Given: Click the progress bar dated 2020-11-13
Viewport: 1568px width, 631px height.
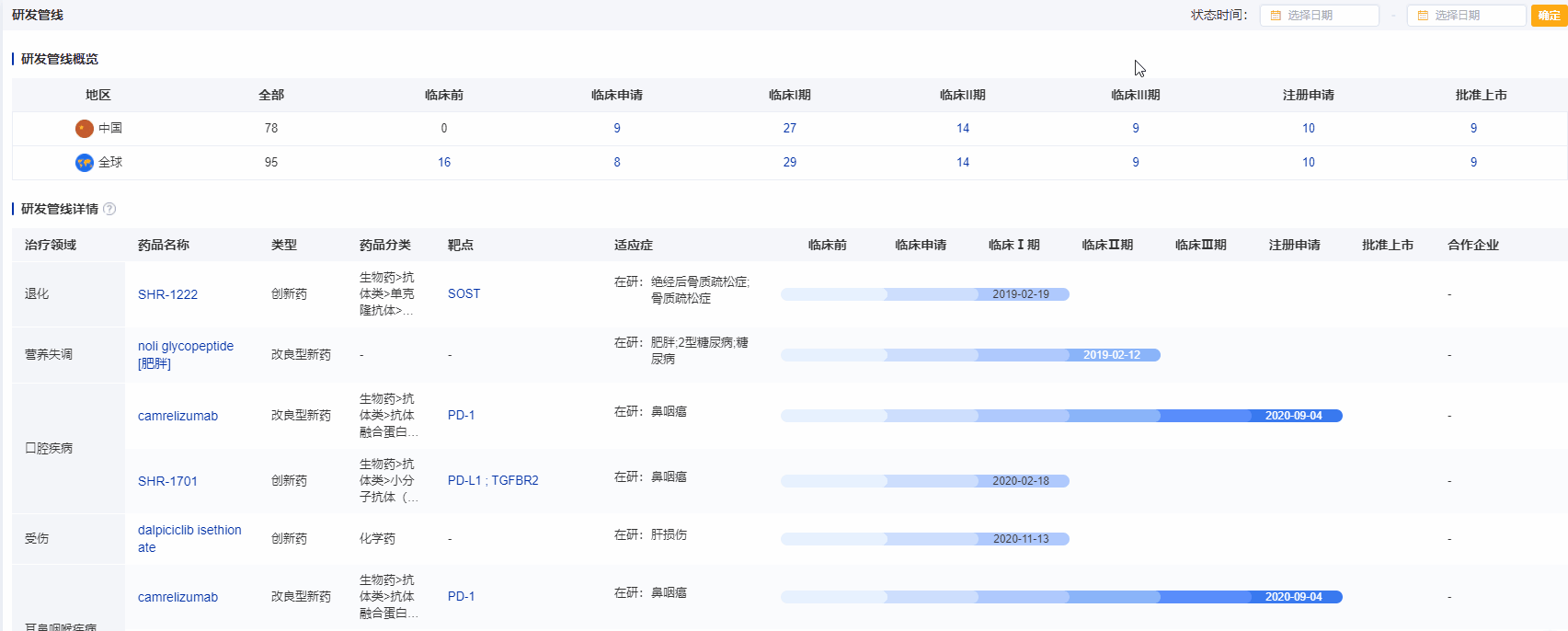Looking at the screenshot, I should pos(925,539).
